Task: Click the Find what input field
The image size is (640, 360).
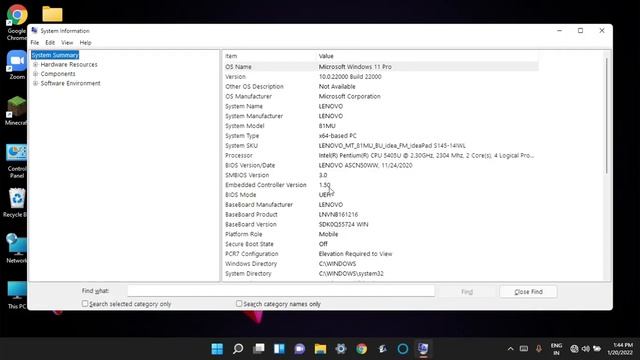Action: click(281, 291)
